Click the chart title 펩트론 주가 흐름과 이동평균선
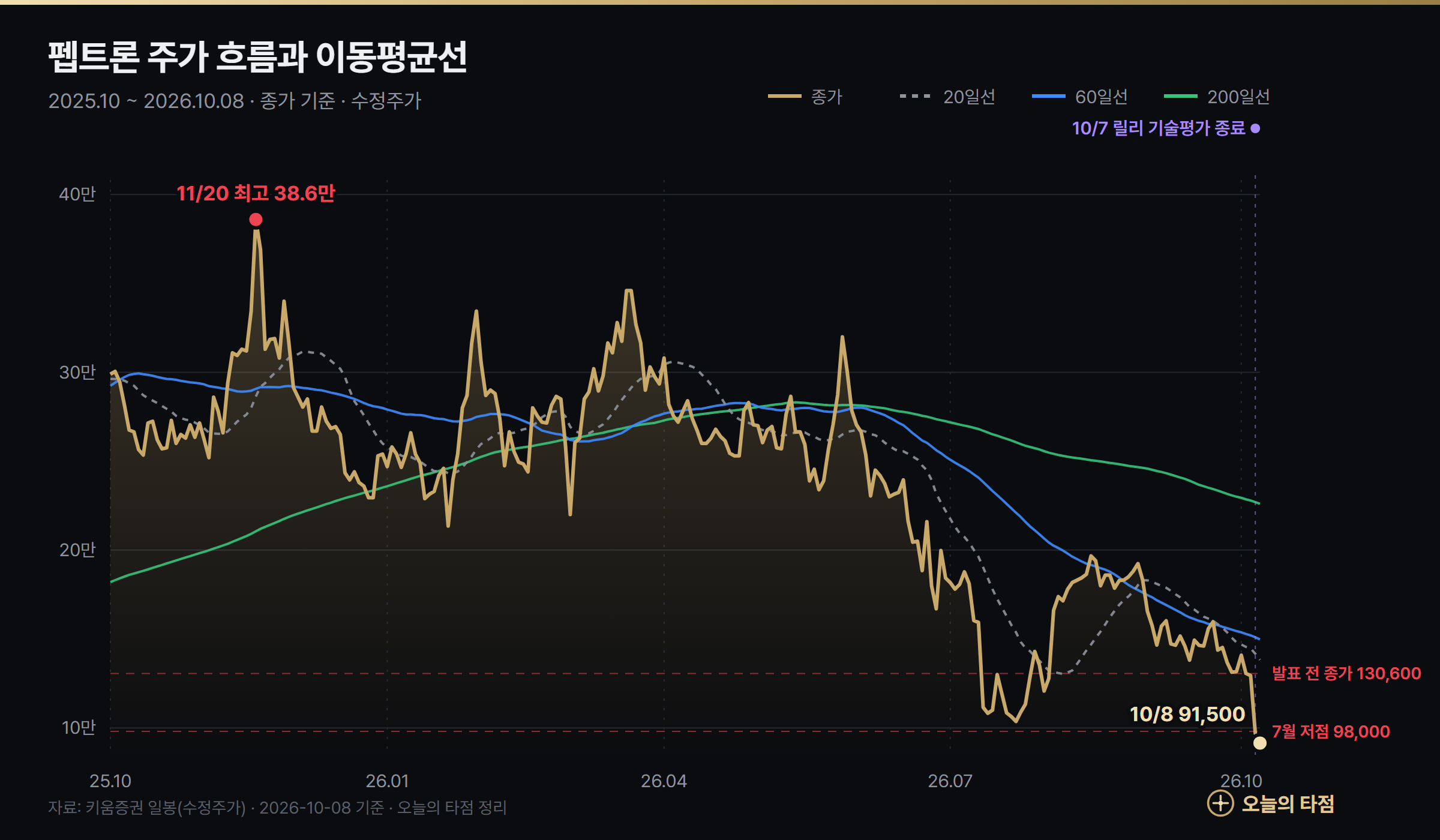 point(257,57)
